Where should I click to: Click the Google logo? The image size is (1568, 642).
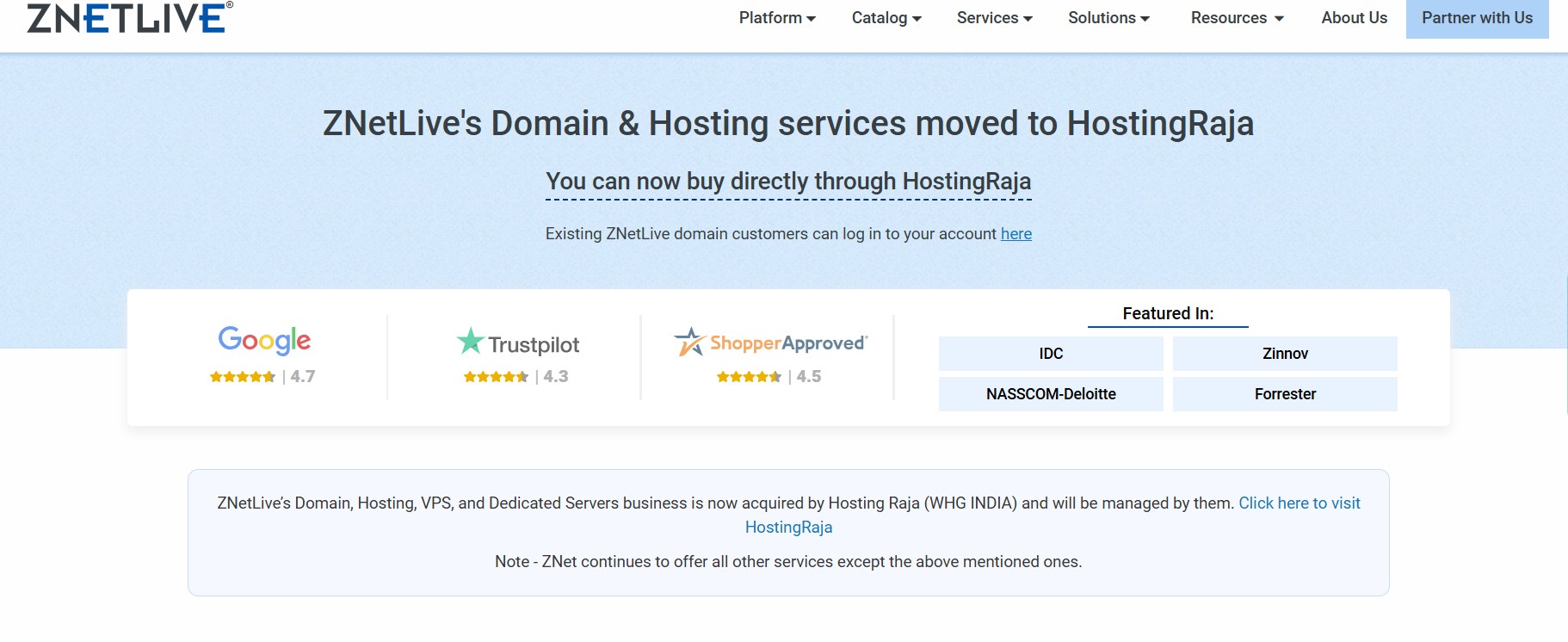pos(264,341)
